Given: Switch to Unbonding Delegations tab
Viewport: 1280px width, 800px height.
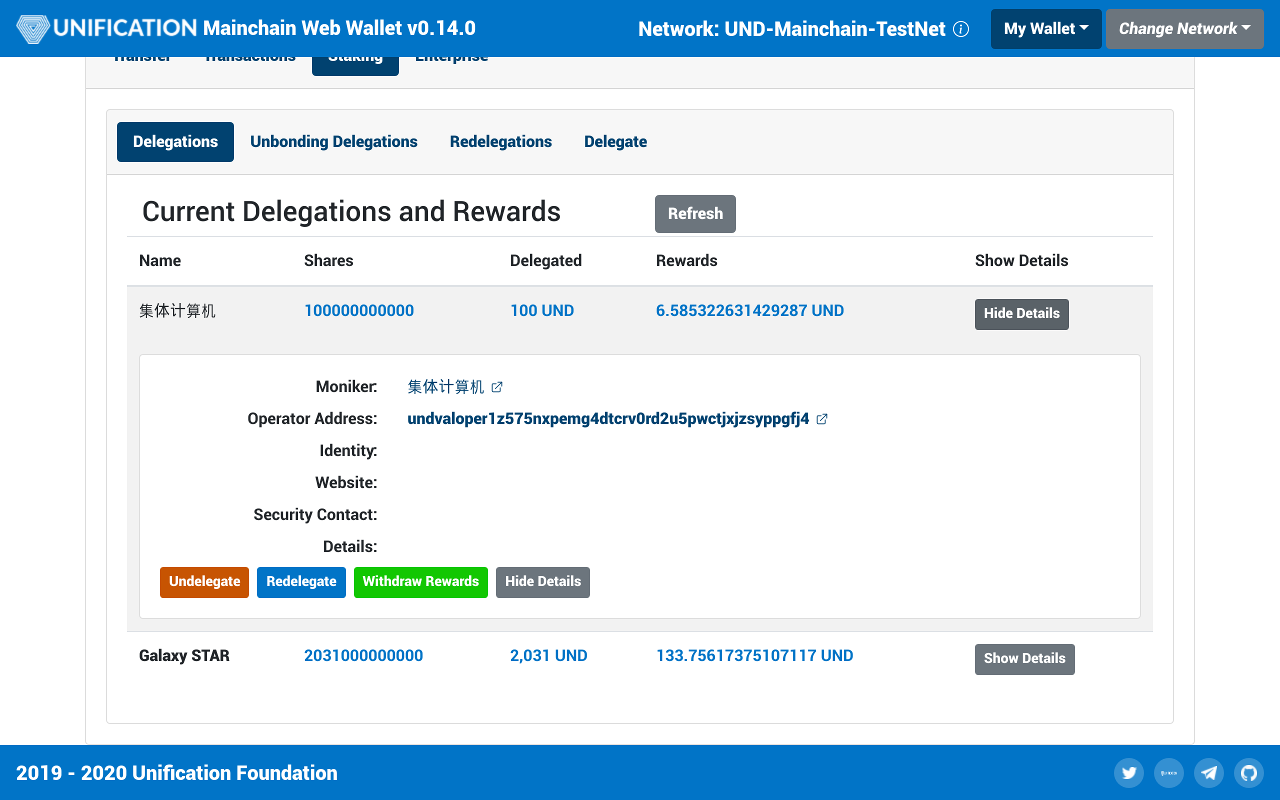Looking at the screenshot, I should coord(334,141).
